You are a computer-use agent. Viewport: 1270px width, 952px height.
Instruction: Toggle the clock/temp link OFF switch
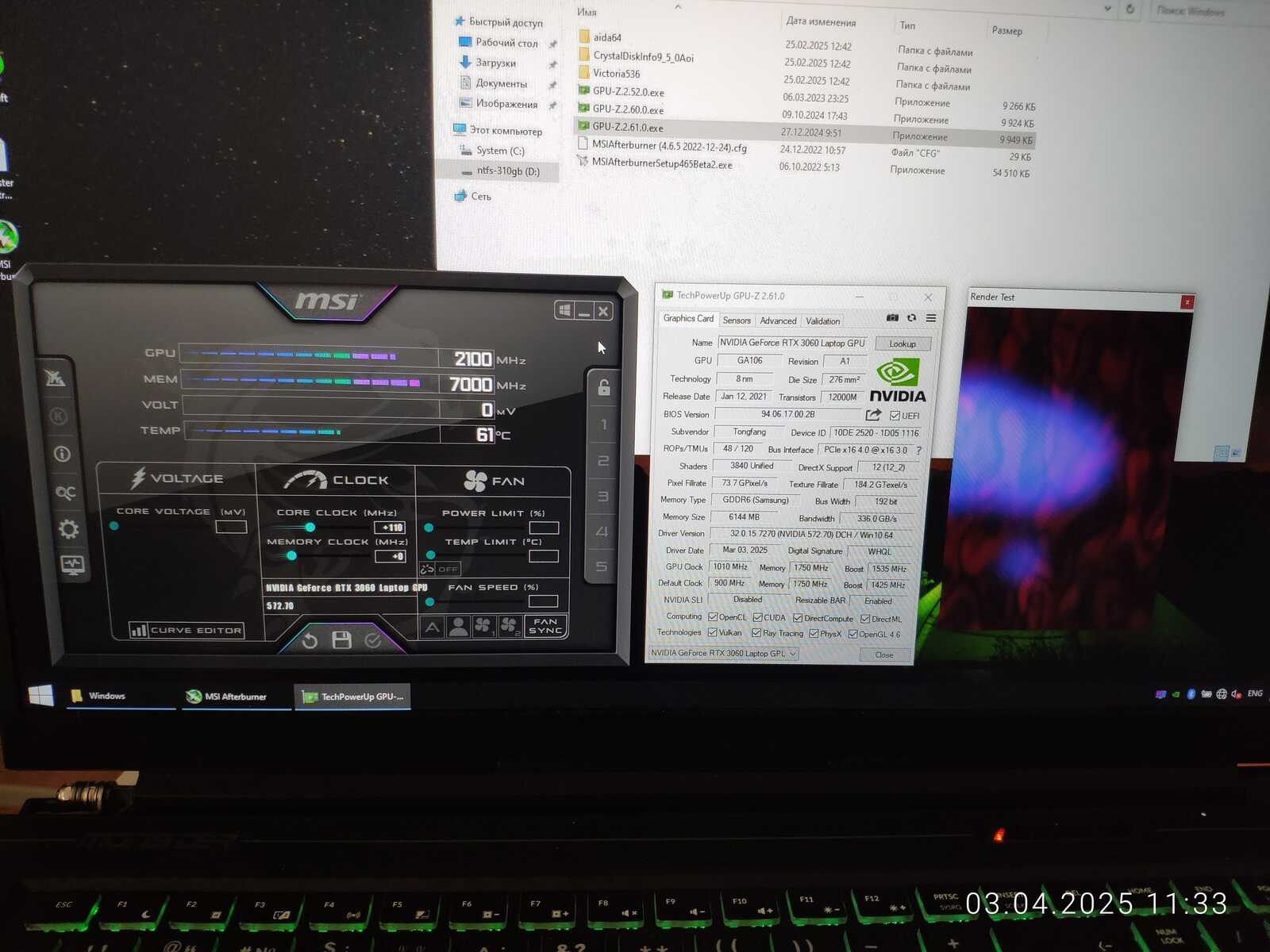coord(440,569)
